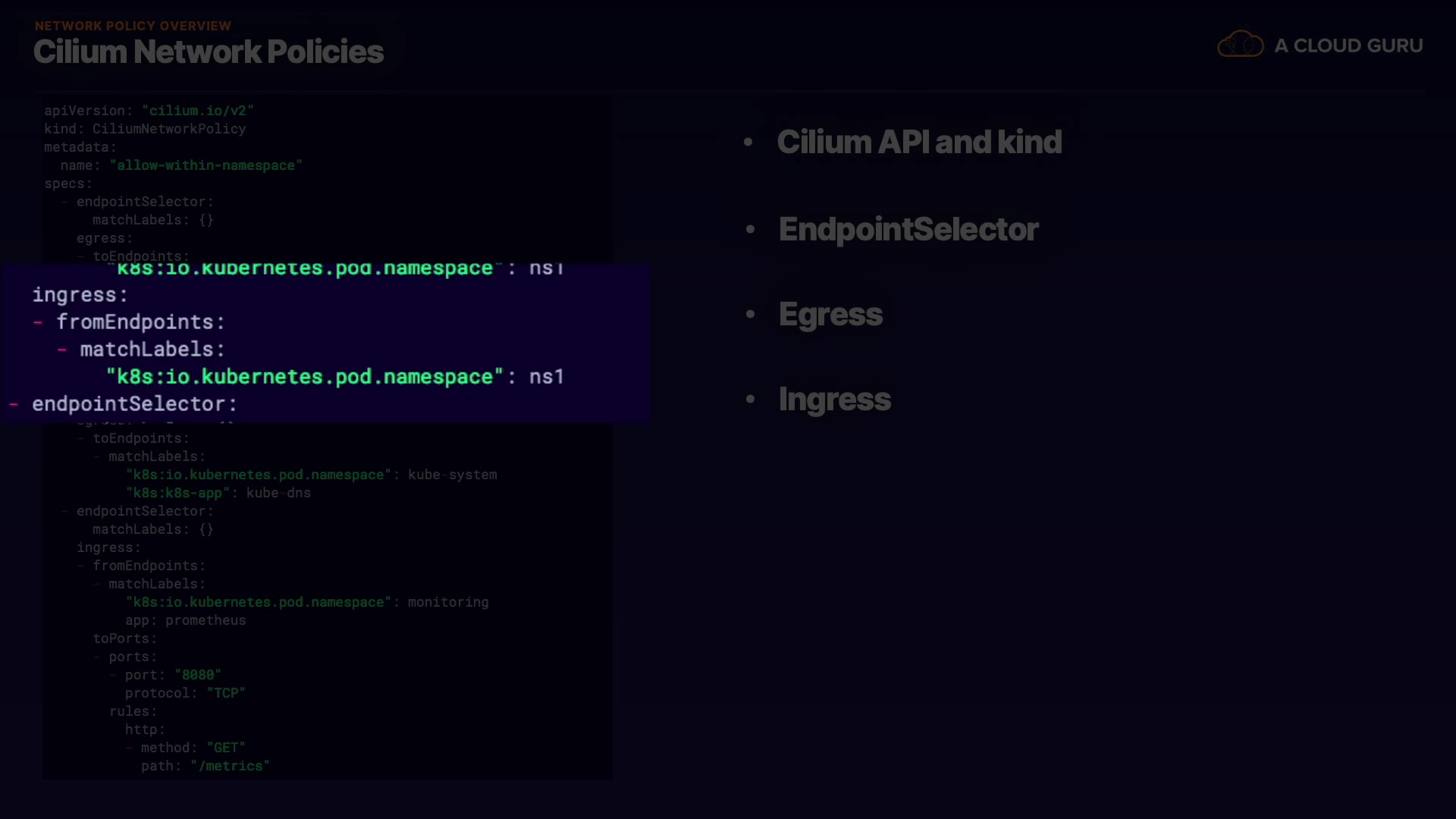Click the highlighted ingress: line

[80, 295]
